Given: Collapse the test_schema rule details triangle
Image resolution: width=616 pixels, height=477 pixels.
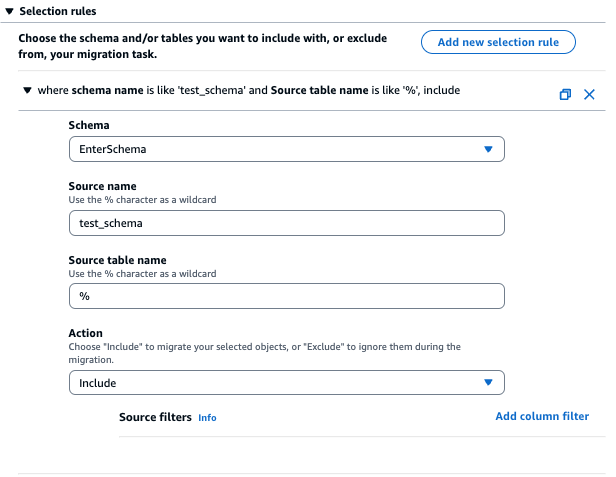Looking at the screenshot, I should (26, 91).
